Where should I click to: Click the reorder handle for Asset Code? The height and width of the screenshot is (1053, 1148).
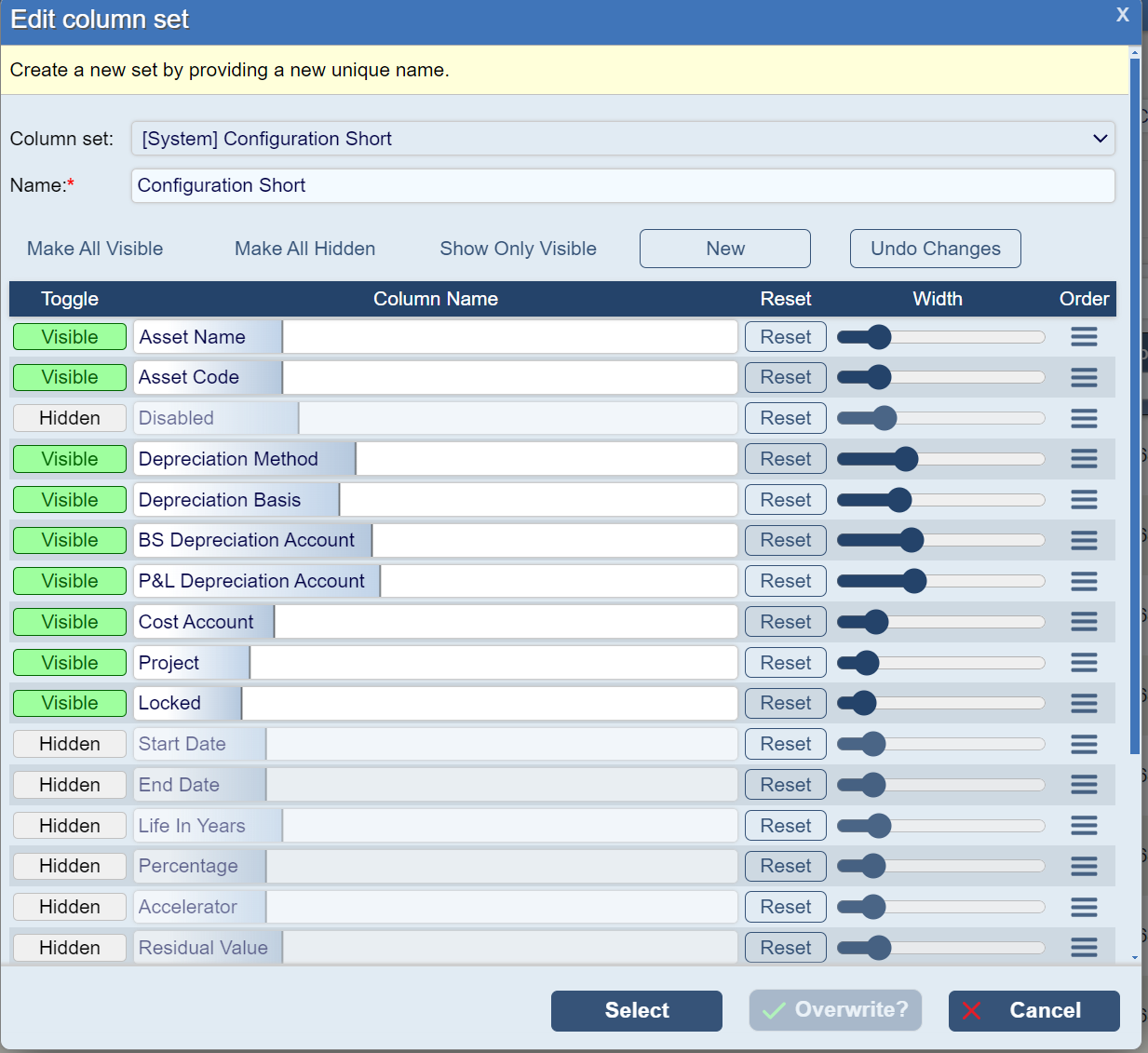1084,377
